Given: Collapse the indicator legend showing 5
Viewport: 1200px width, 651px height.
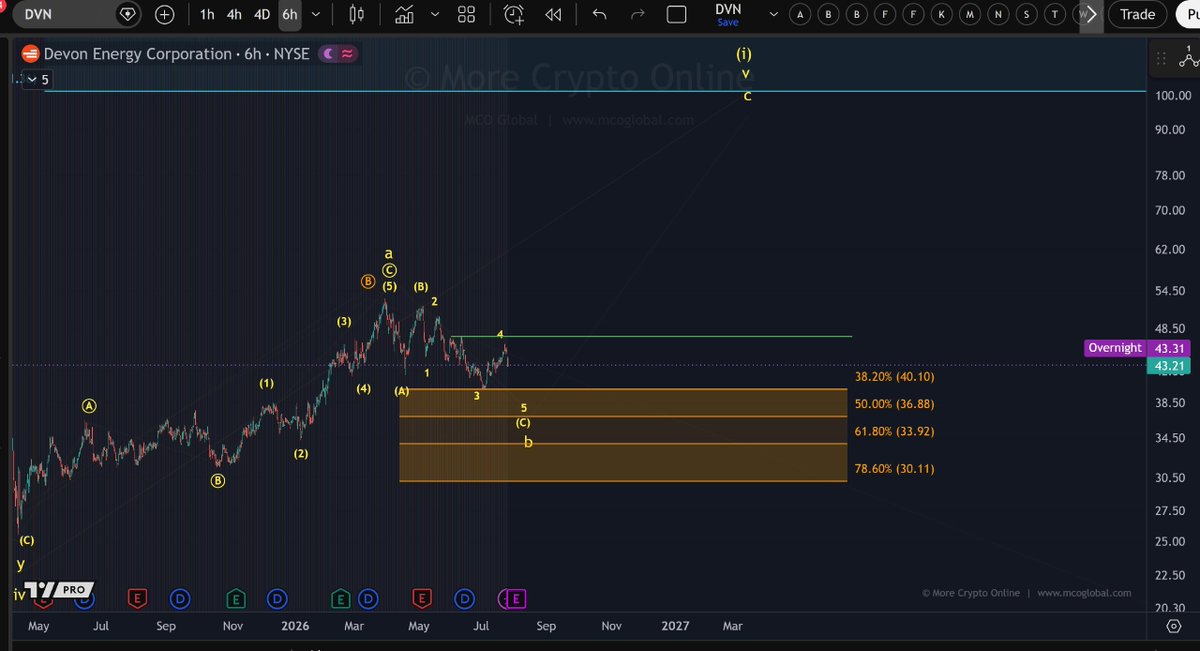Looking at the screenshot, I should coord(37,79).
